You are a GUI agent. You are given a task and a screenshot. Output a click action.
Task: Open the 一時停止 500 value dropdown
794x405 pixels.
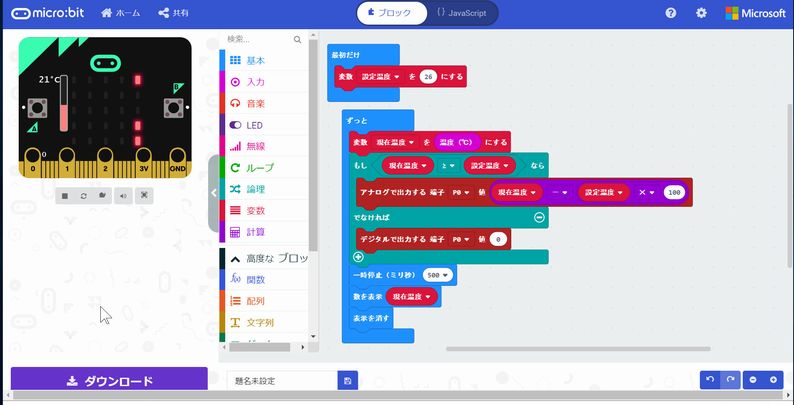pos(439,274)
